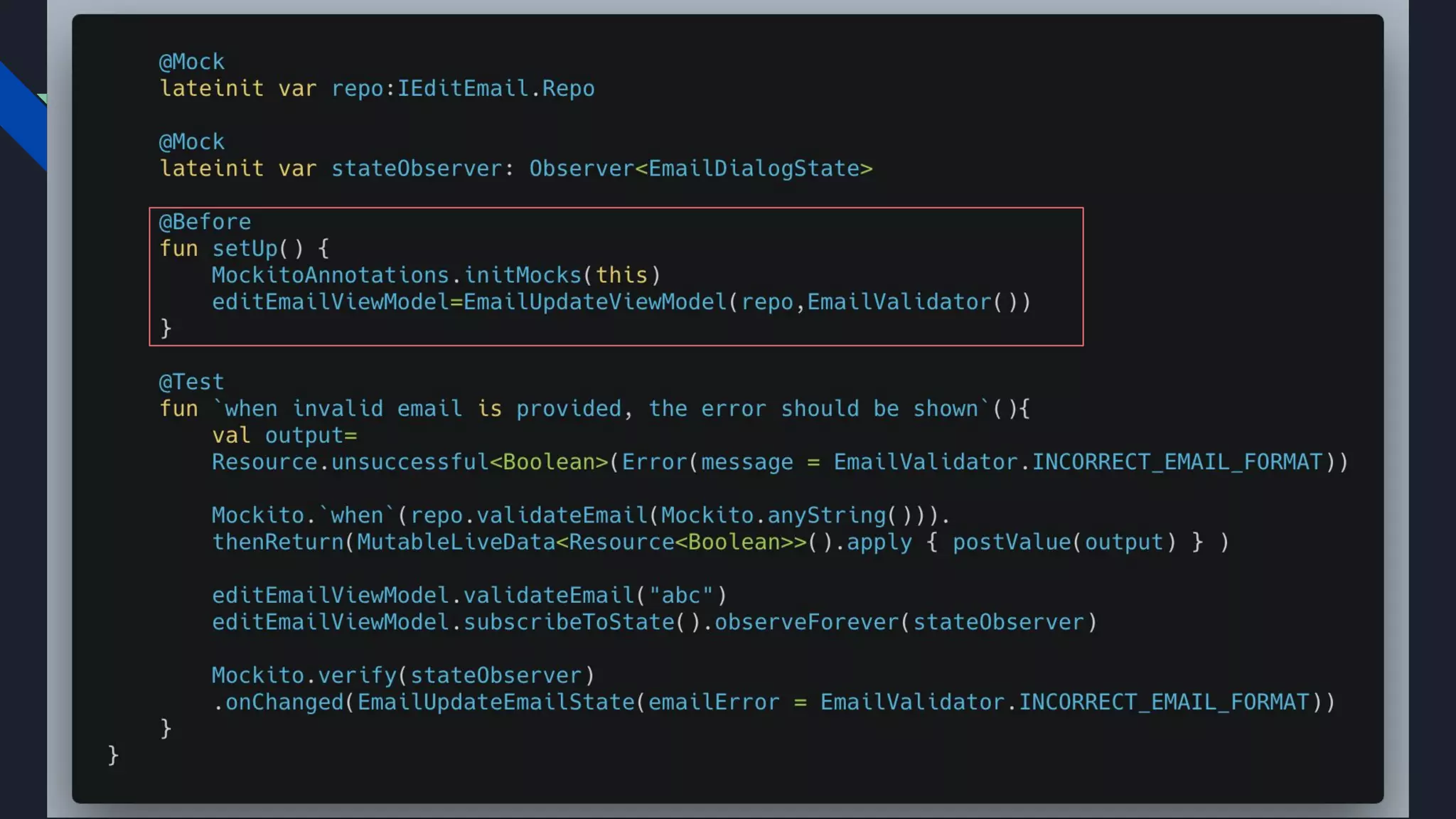Click the val output declaration
The width and height of the screenshot is (1456, 819).
(x=284, y=435)
